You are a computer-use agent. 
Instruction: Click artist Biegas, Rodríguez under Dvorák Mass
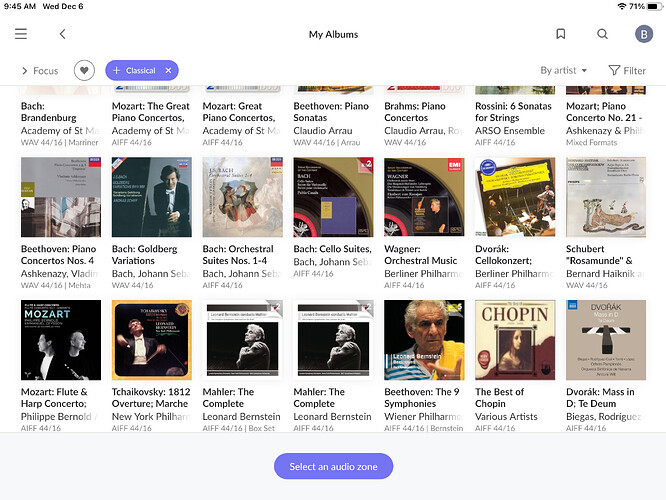pyautogui.click(x=604, y=417)
